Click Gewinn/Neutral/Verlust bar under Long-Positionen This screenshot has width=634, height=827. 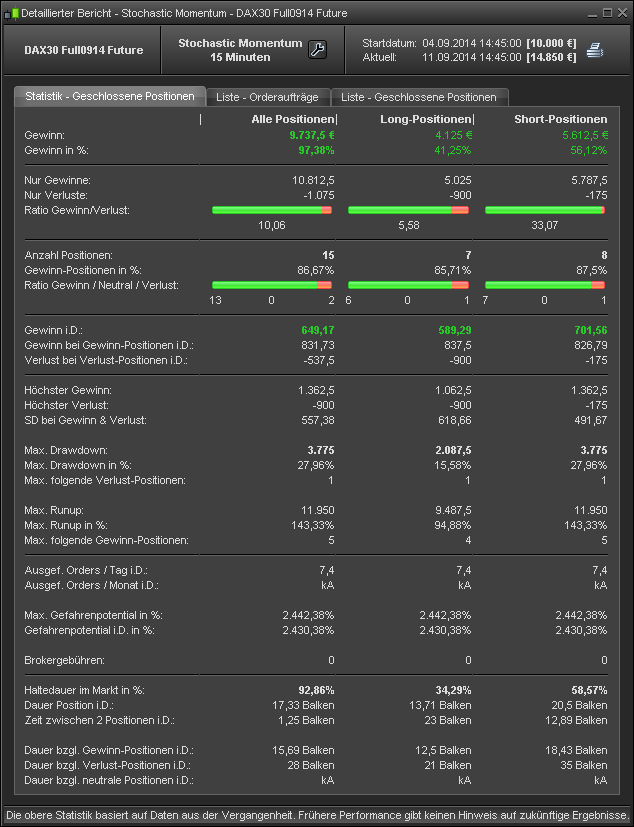pyautogui.click(x=408, y=285)
